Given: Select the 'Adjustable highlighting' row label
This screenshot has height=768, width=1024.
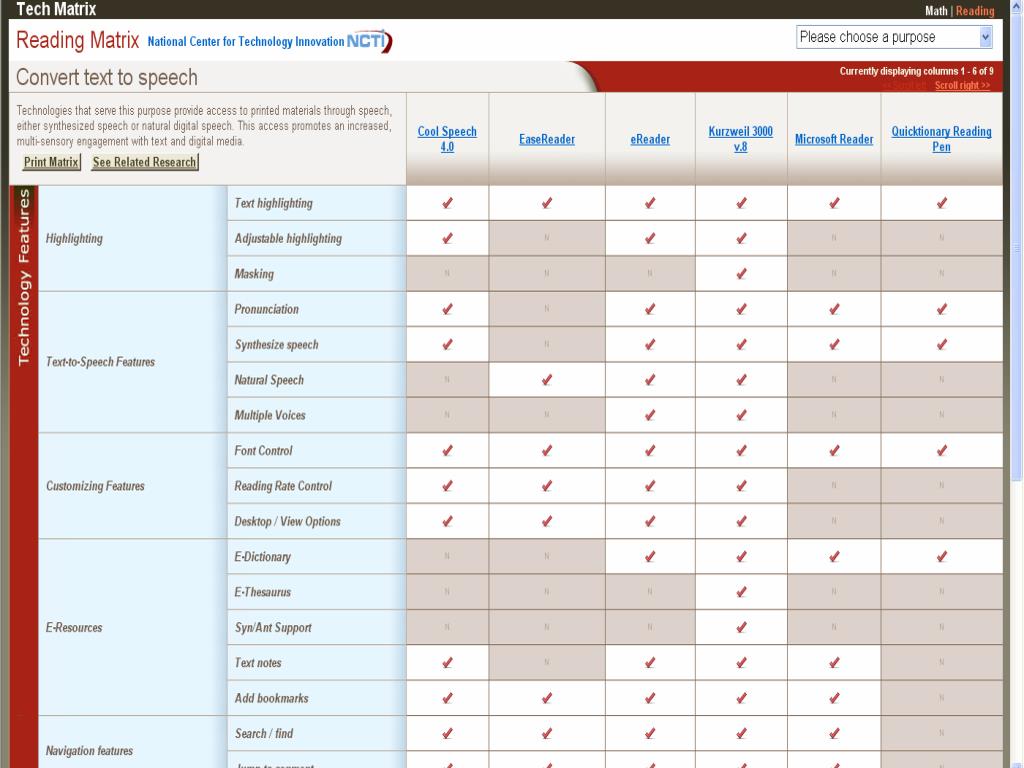Looking at the screenshot, I should (288, 239).
